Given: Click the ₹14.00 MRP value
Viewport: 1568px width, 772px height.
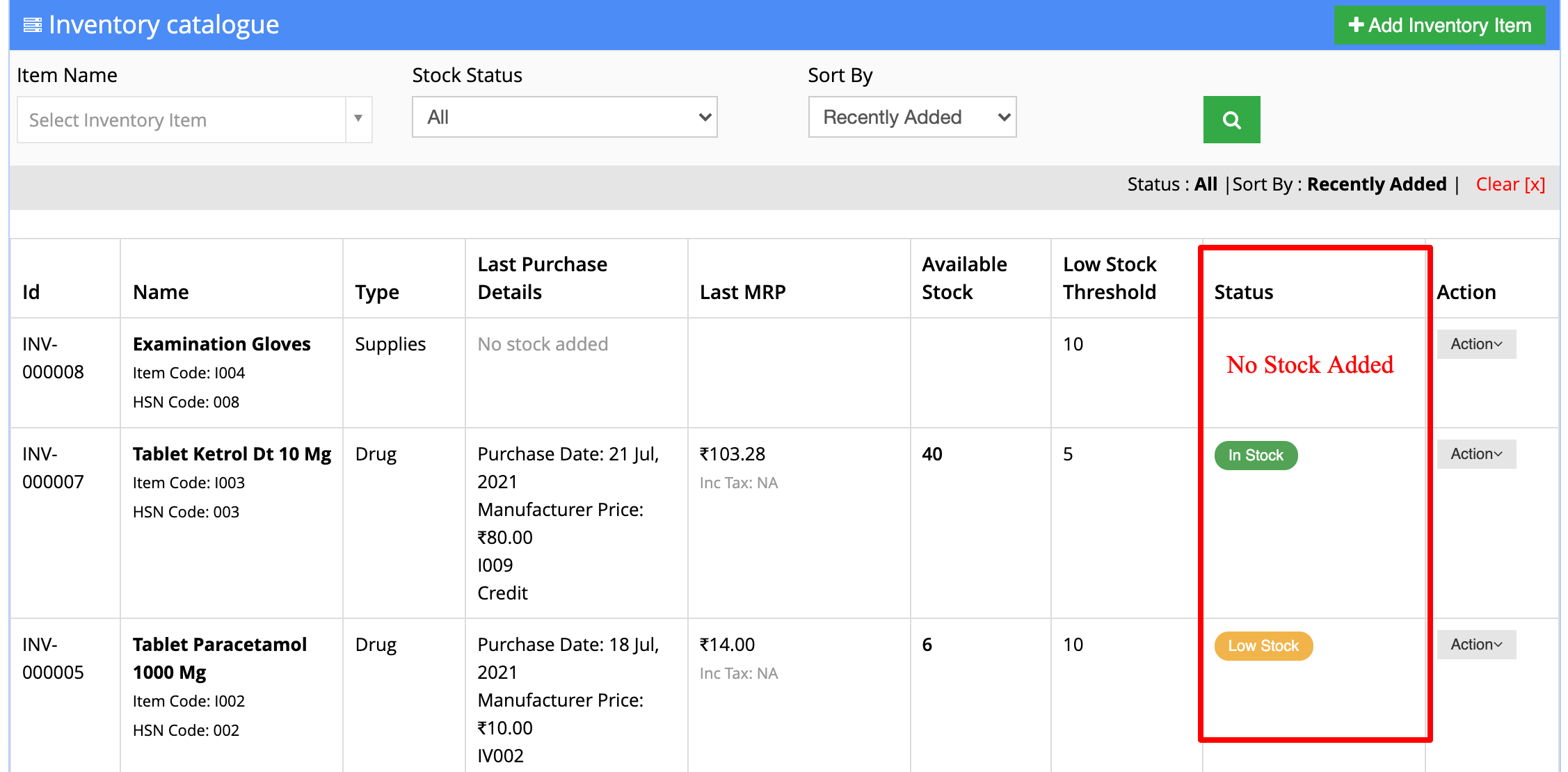Looking at the screenshot, I should [x=727, y=645].
